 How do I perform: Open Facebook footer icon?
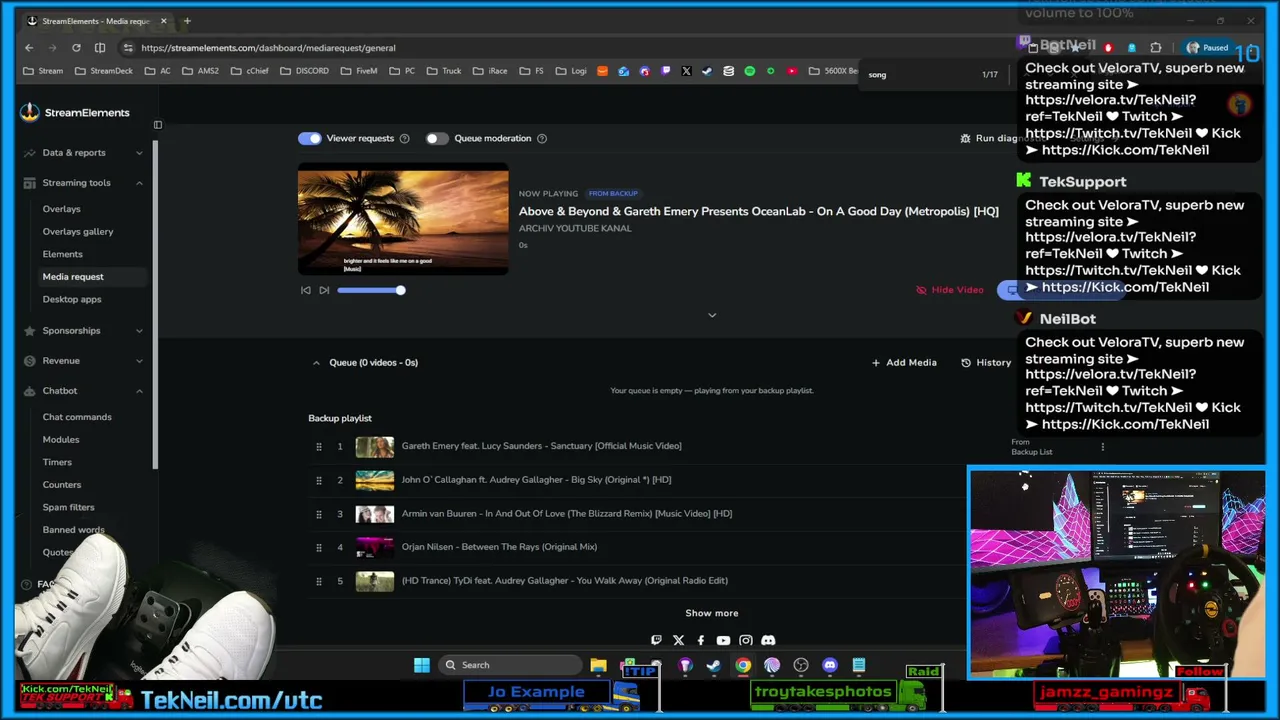point(701,641)
